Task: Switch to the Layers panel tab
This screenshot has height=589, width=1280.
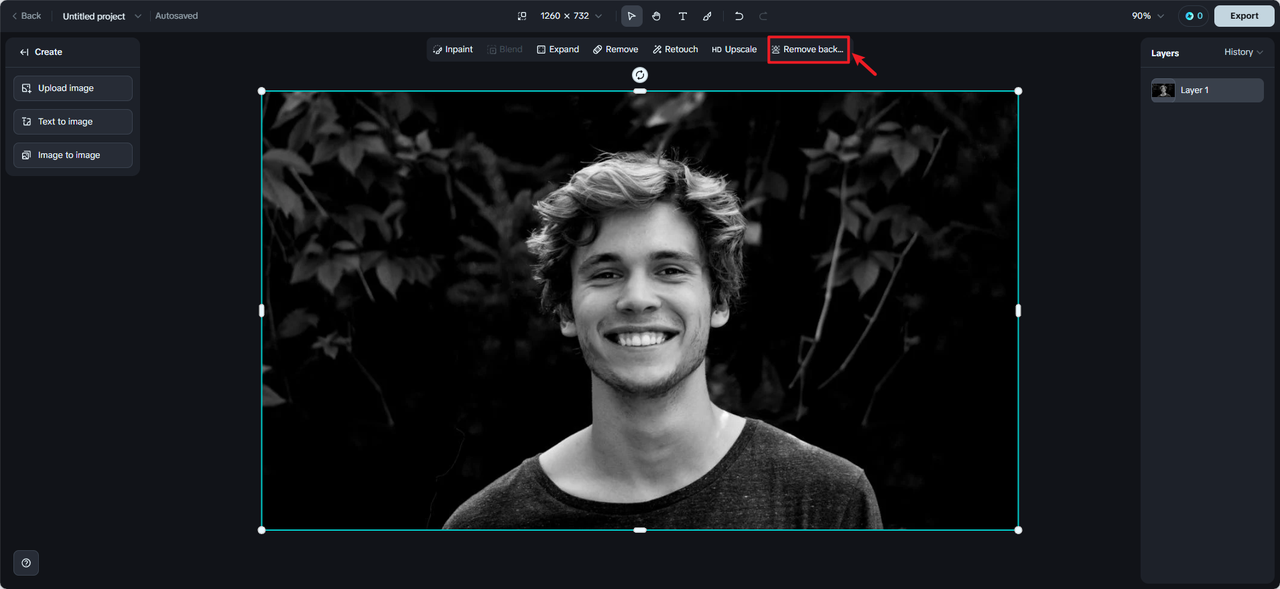Action: 1165,53
